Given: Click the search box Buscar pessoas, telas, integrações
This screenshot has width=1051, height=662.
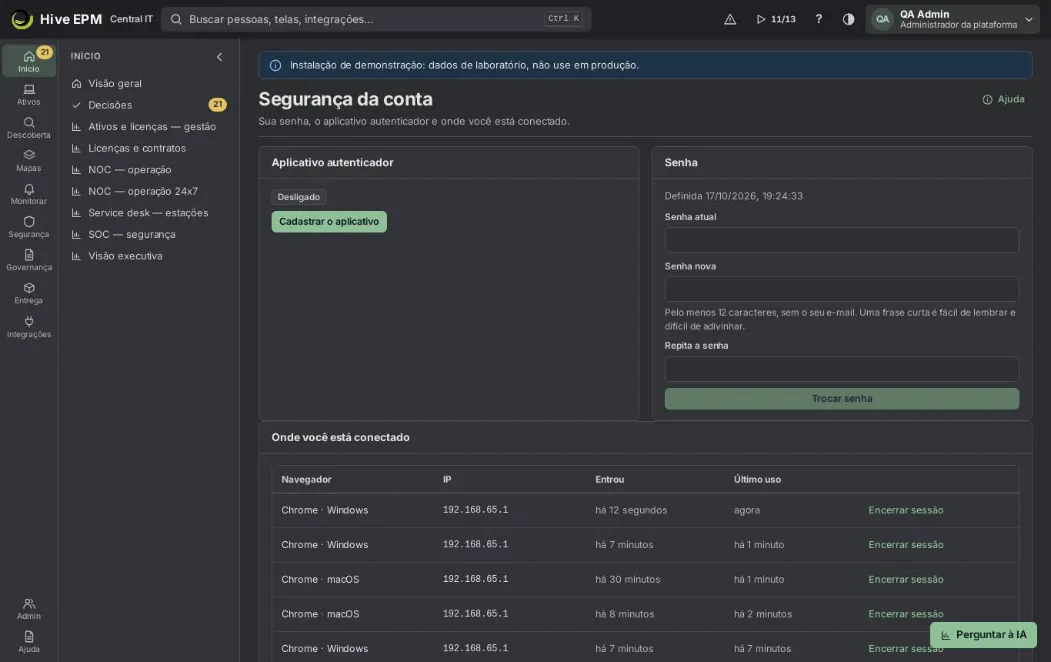Looking at the screenshot, I should (376, 19).
